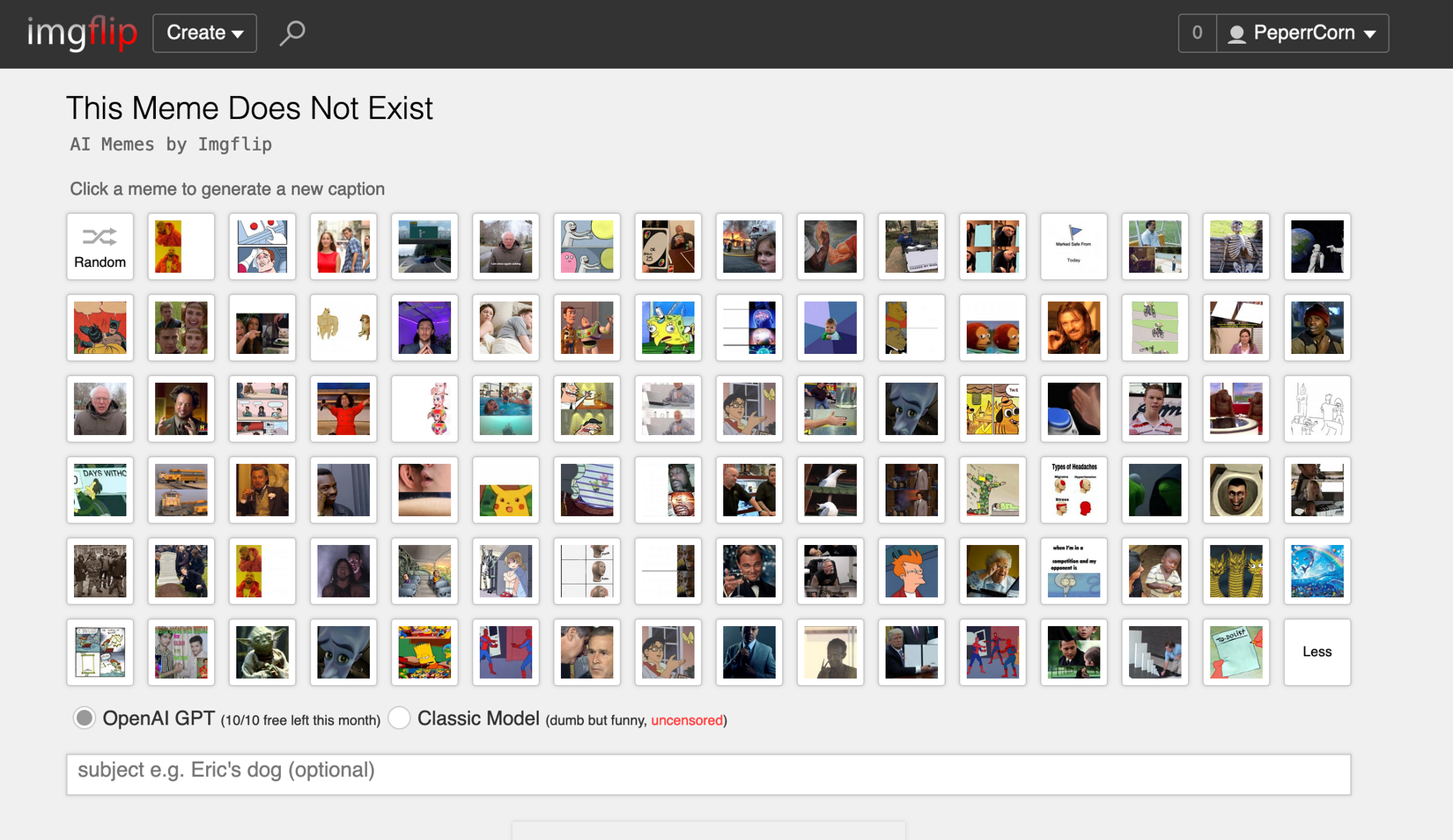Open the PeperrCorn account dropdown
The width and height of the screenshot is (1453, 840).
1303,33
